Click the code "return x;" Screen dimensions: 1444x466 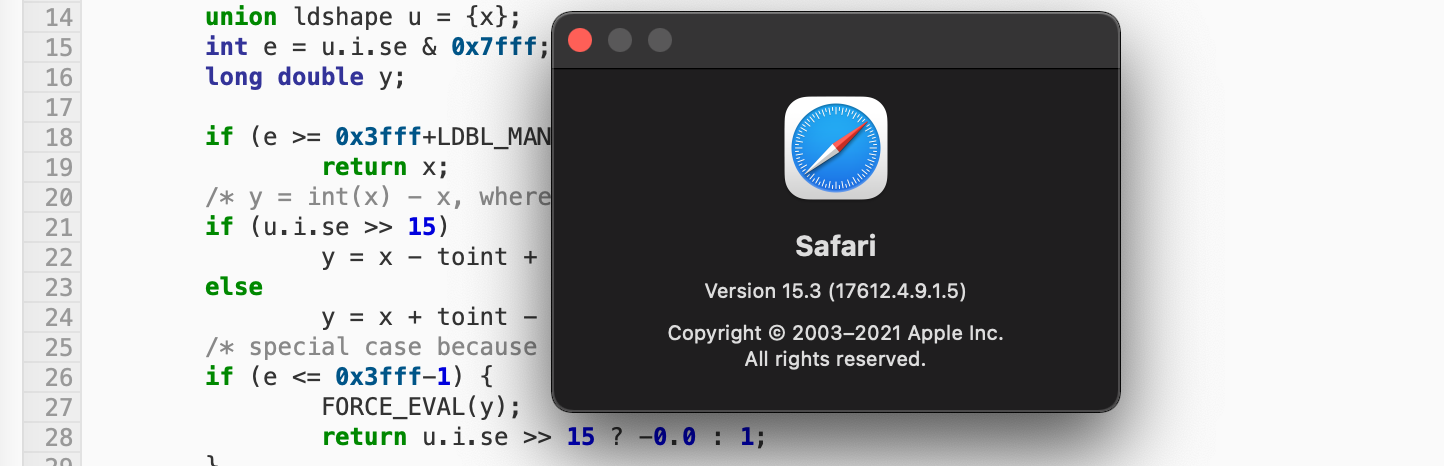click(x=386, y=167)
